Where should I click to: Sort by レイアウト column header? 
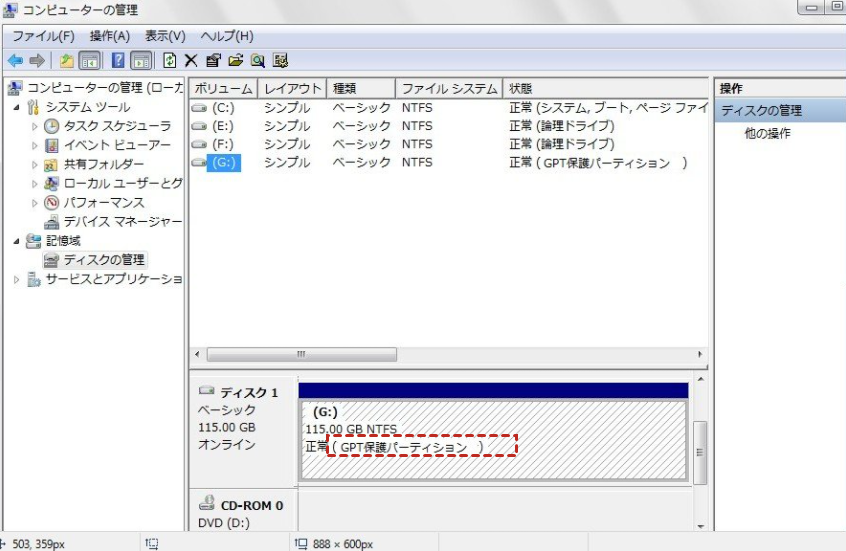tap(292, 89)
